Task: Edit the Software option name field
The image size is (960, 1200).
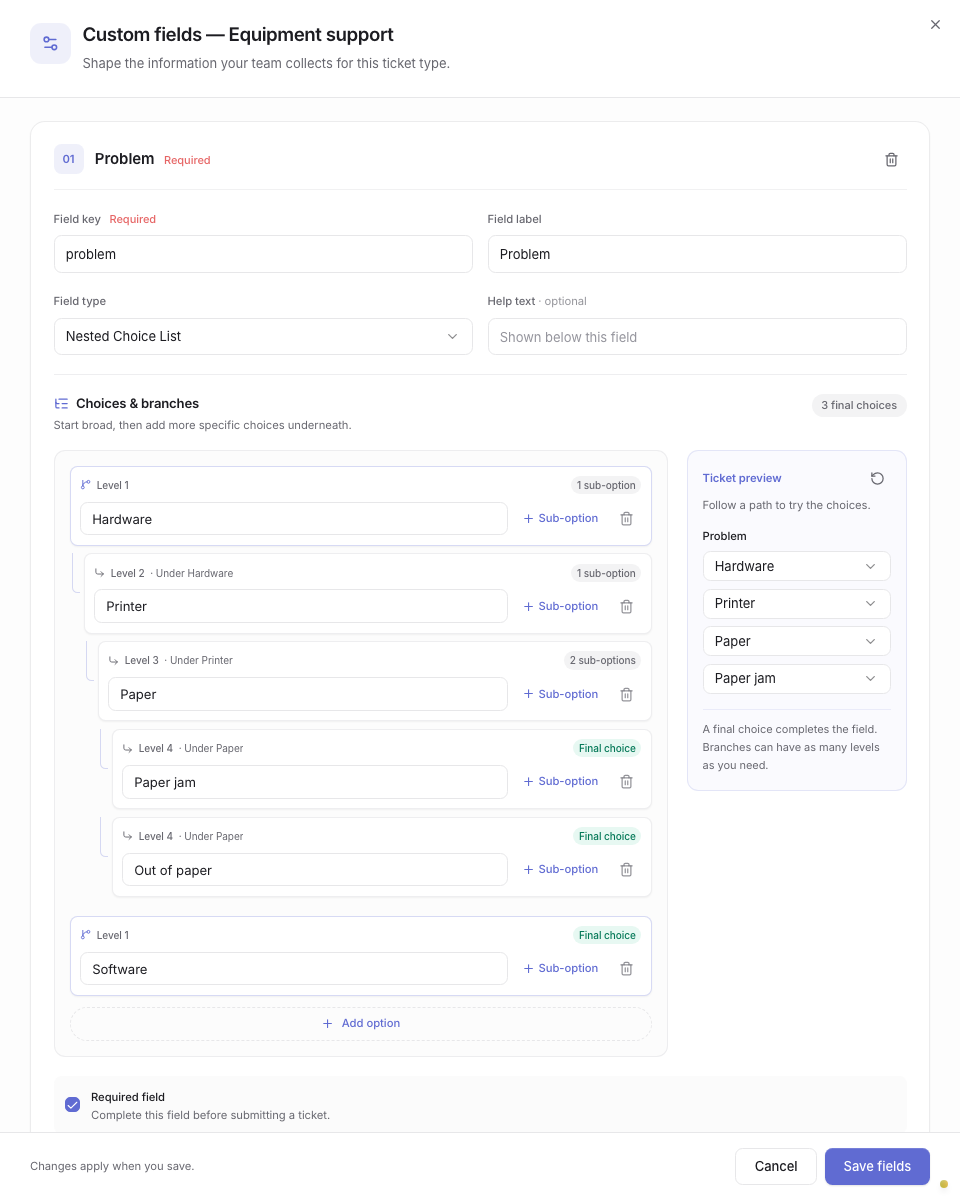Action: pos(294,969)
